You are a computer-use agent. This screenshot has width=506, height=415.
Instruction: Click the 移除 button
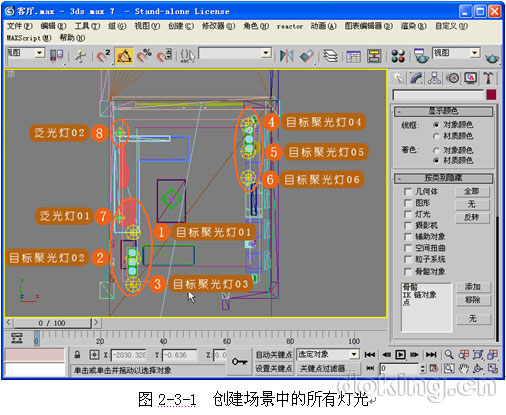click(x=473, y=300)
